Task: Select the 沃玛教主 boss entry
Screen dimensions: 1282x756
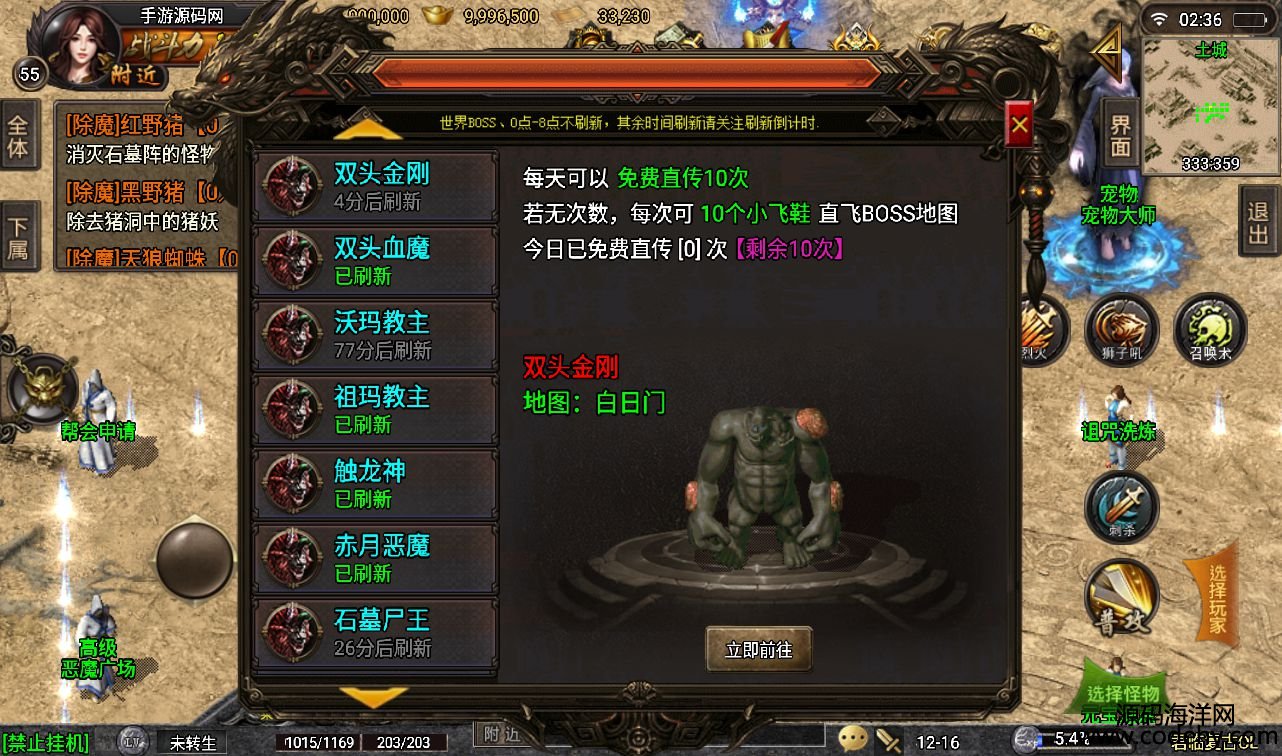Action: (375, 336)
